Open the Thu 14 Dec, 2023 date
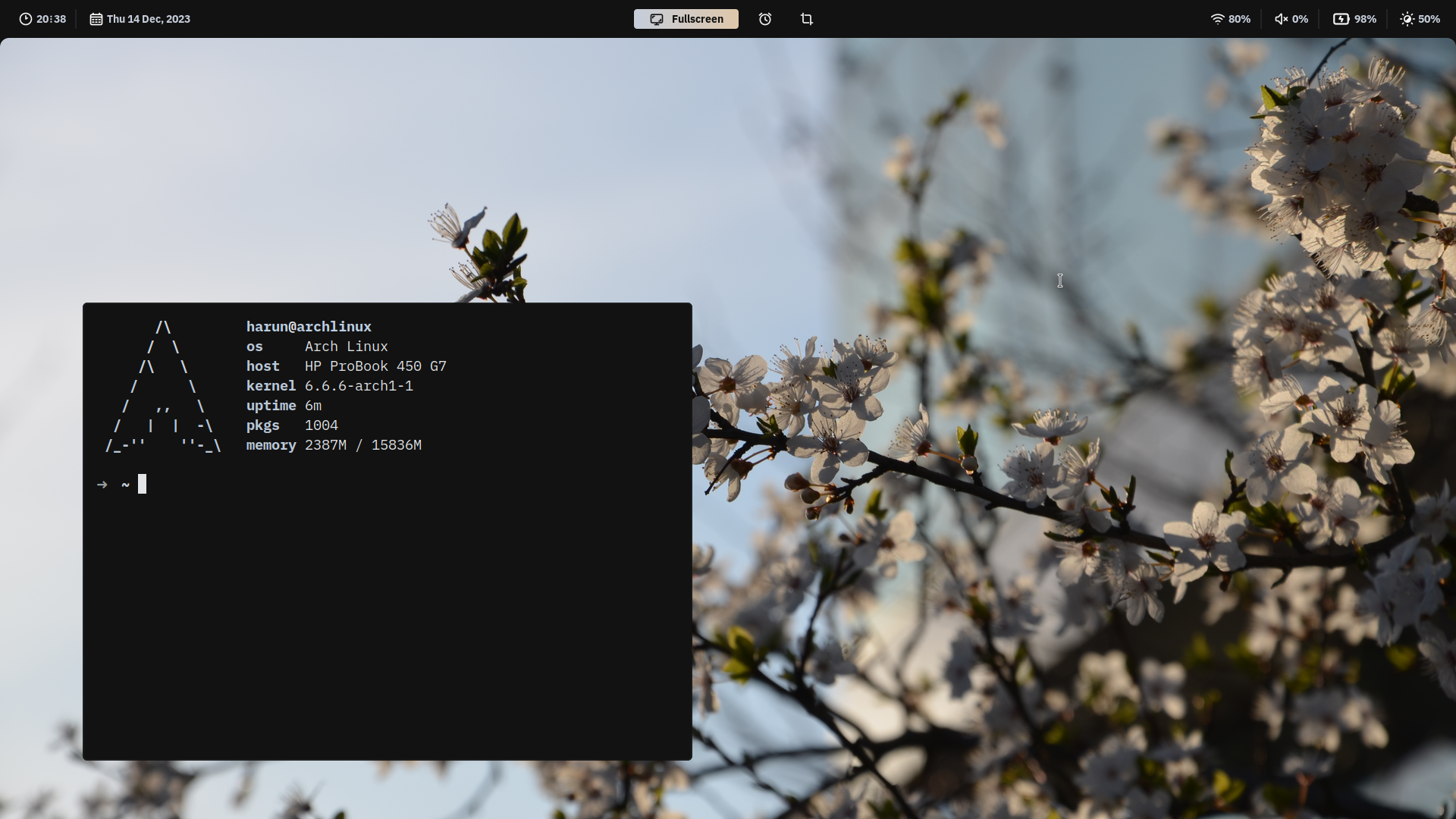Image resolution: width=1456 pixels, height=819 pixels. [x=148, y=19]
